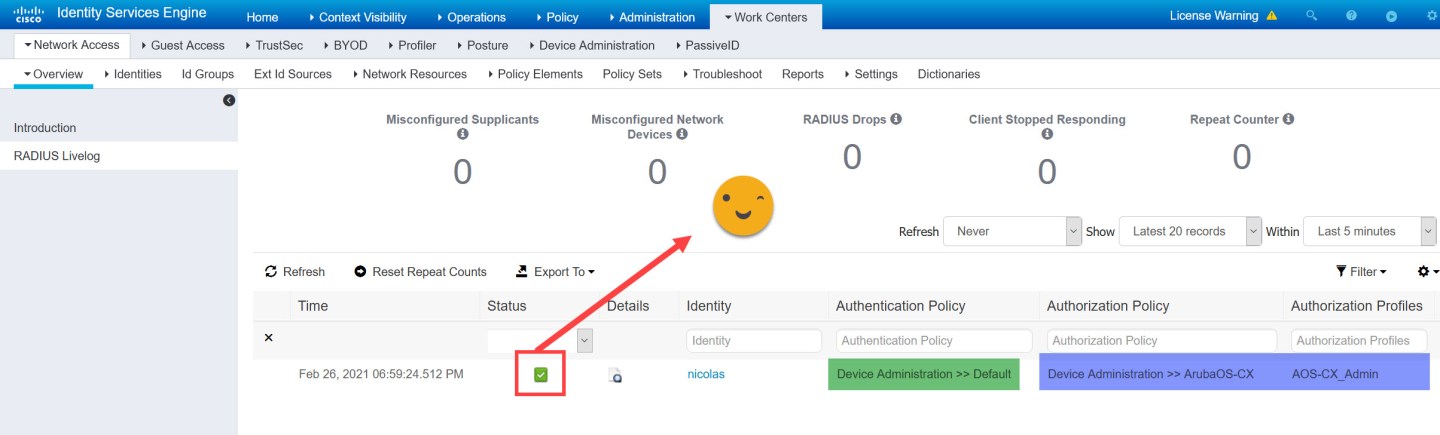Open the Administration menu
This screenshot has height=435, width=1440.
pos(650,17)
